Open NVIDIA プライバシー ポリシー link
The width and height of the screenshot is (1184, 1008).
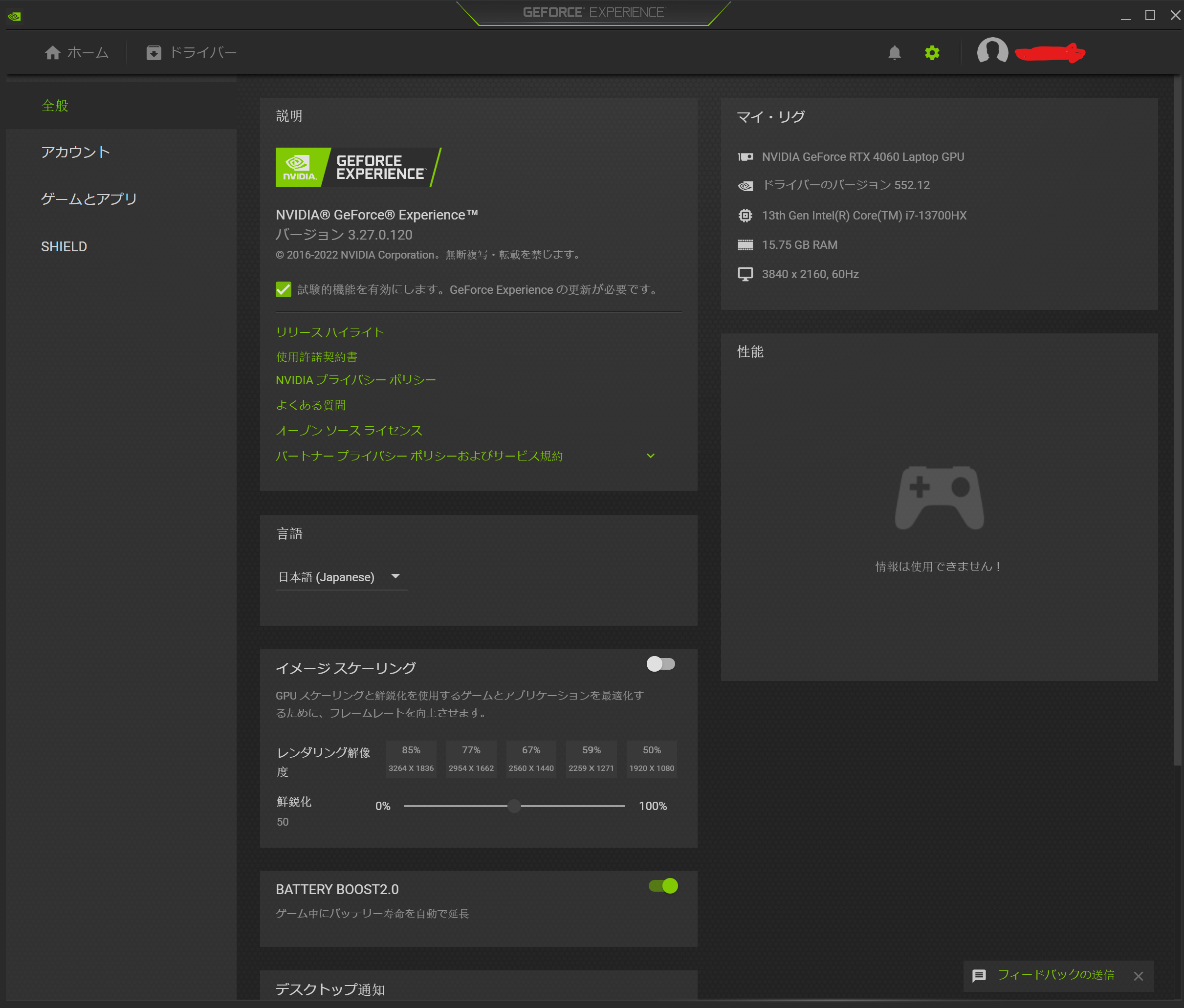point(355,380)
